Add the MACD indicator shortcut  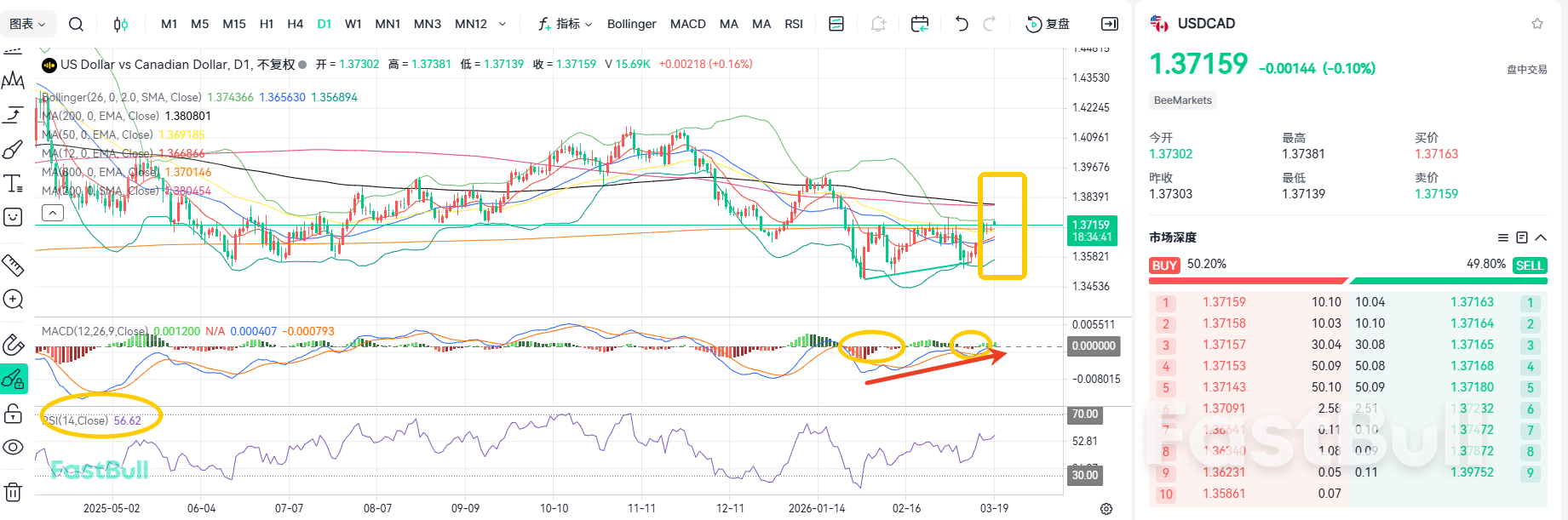point(688,24)
